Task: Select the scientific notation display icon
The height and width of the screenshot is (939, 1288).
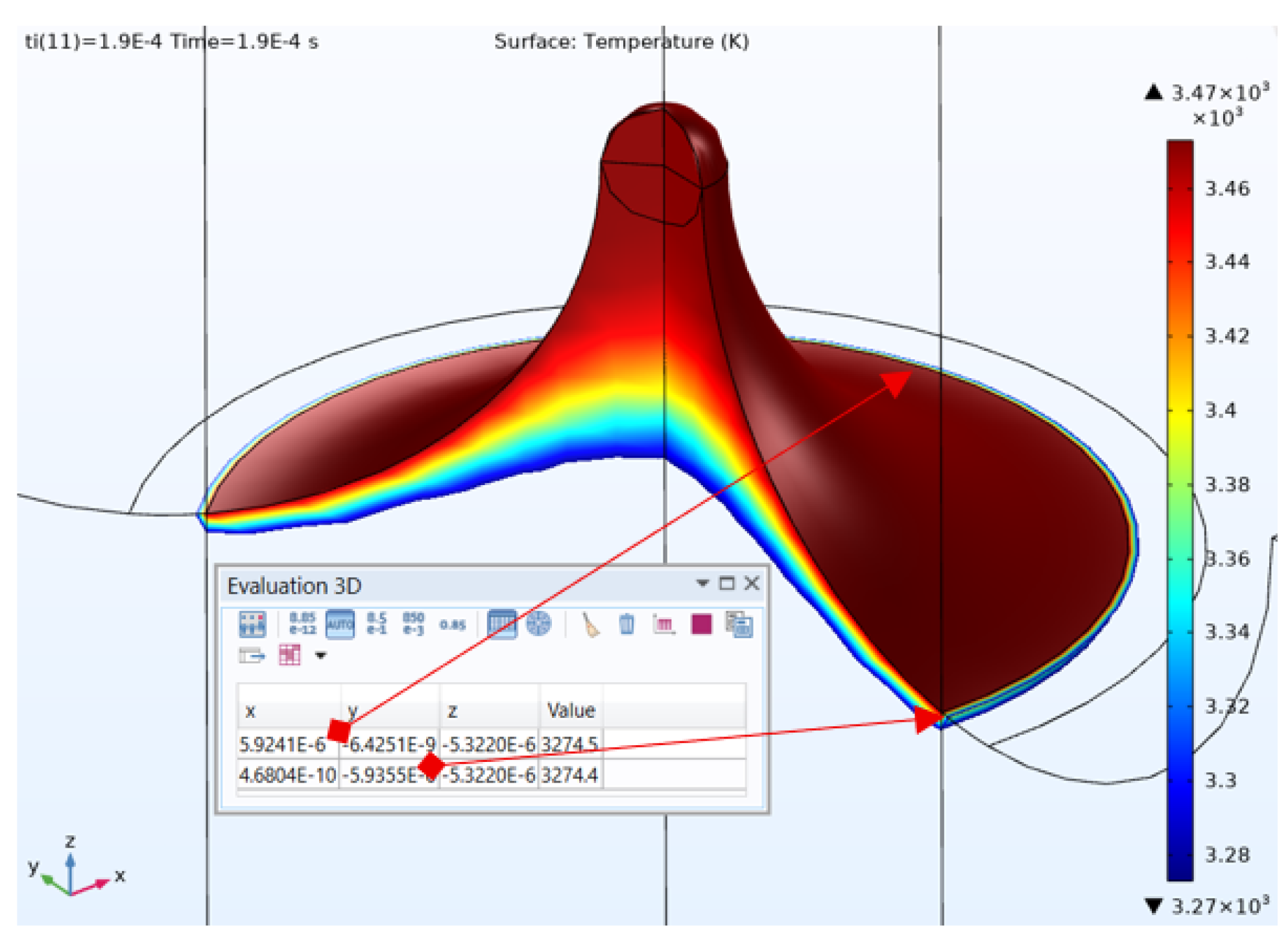Action: tap(304, 623)
